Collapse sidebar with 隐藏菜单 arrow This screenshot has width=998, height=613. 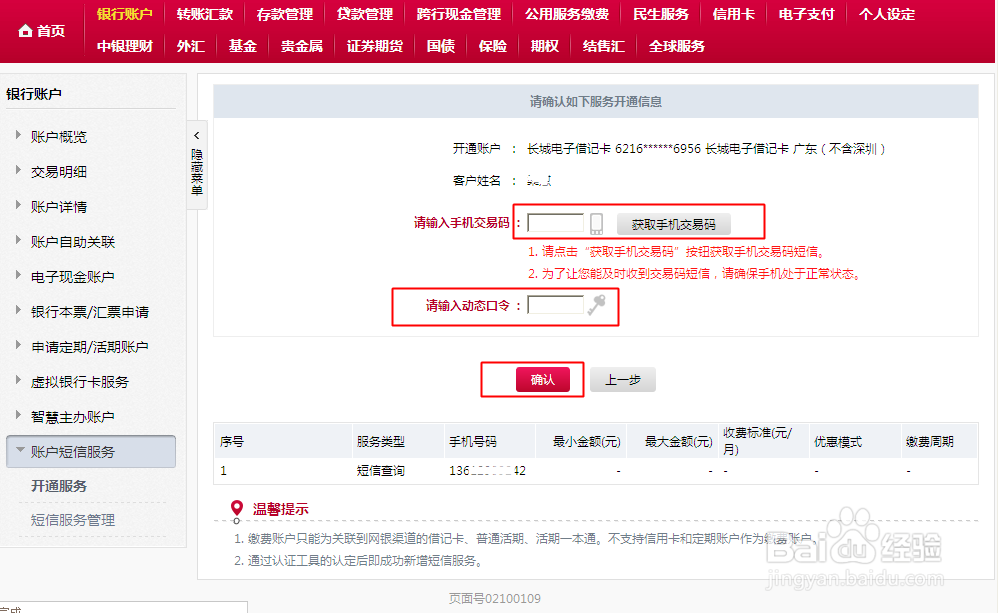tap(197, 136)
